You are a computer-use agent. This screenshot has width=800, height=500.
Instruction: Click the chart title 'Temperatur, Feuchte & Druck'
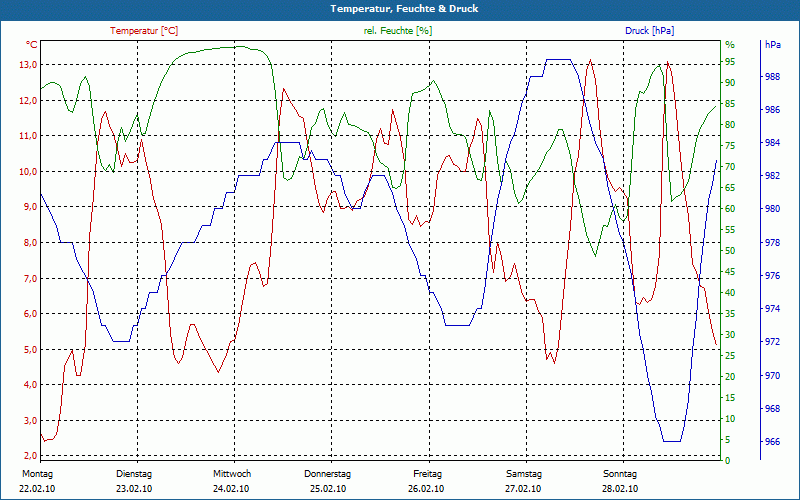tap(404, 9)
